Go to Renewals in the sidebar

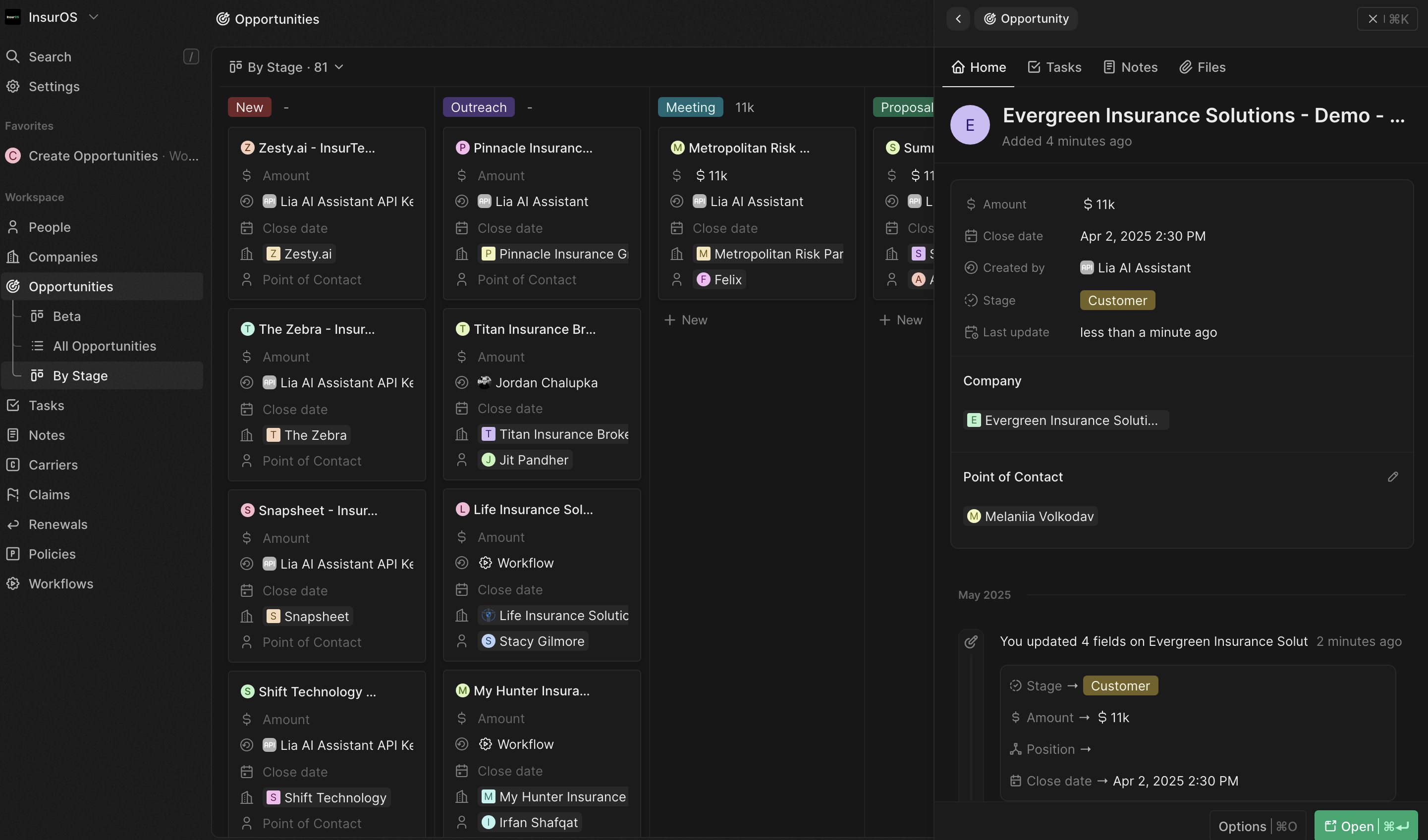pos(58,525)
